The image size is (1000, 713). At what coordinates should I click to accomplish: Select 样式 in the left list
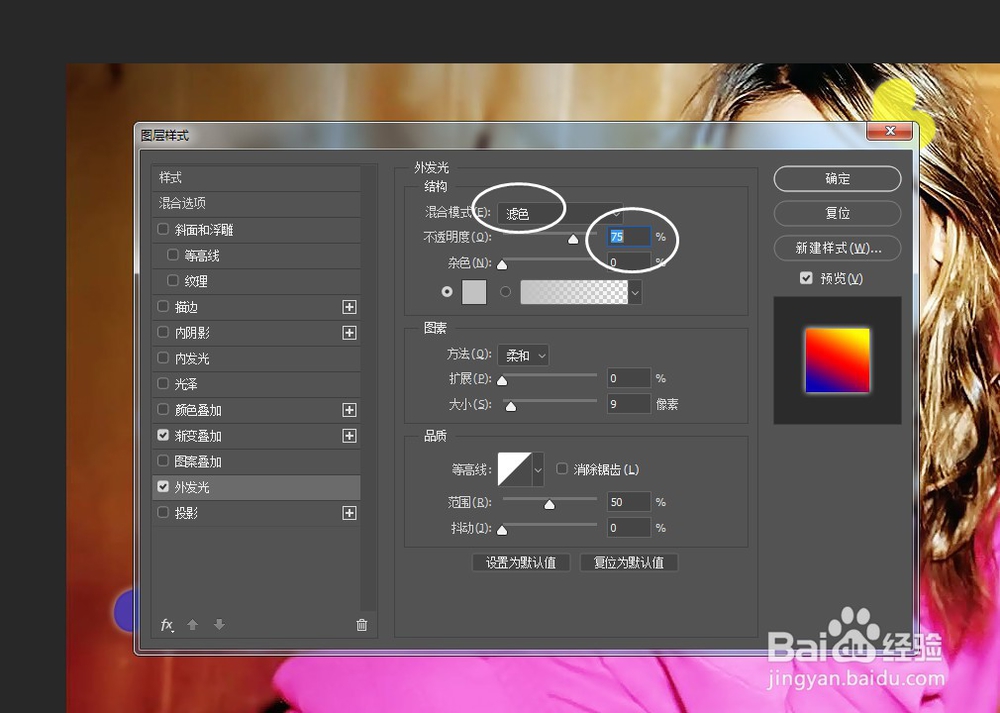click(256, 177)
